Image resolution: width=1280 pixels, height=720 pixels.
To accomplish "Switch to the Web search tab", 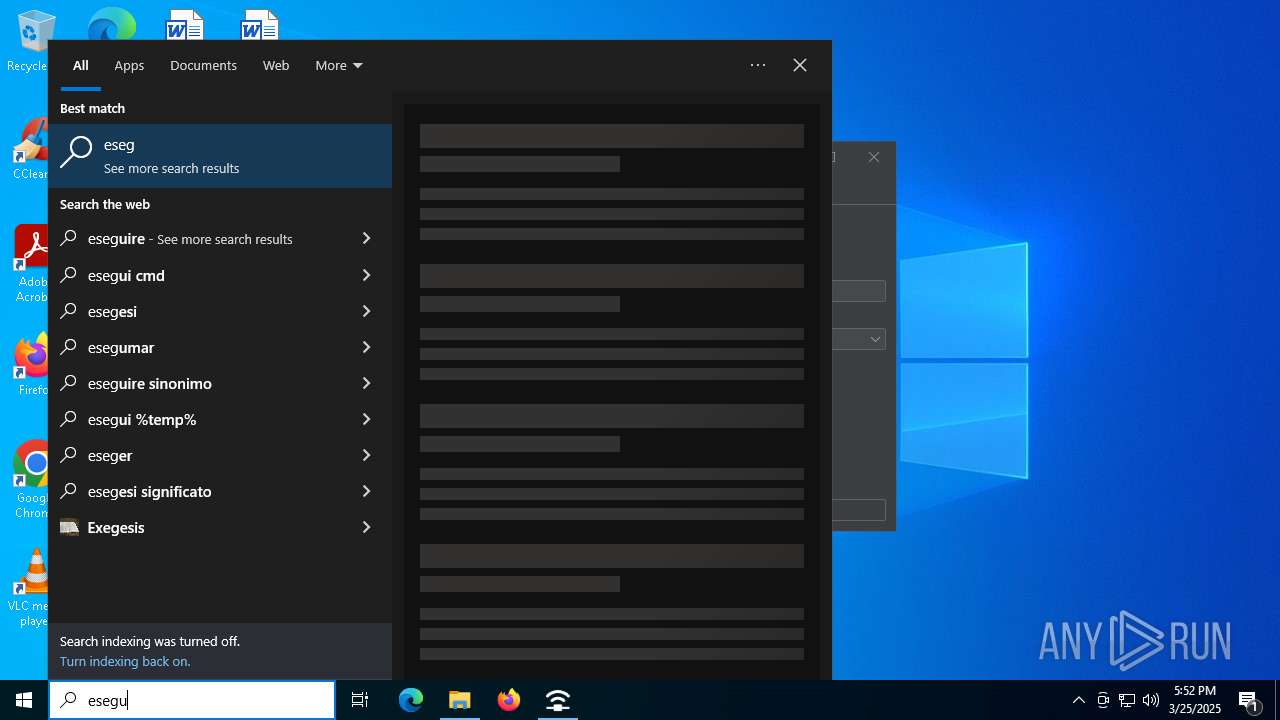I will coord(276,65).
